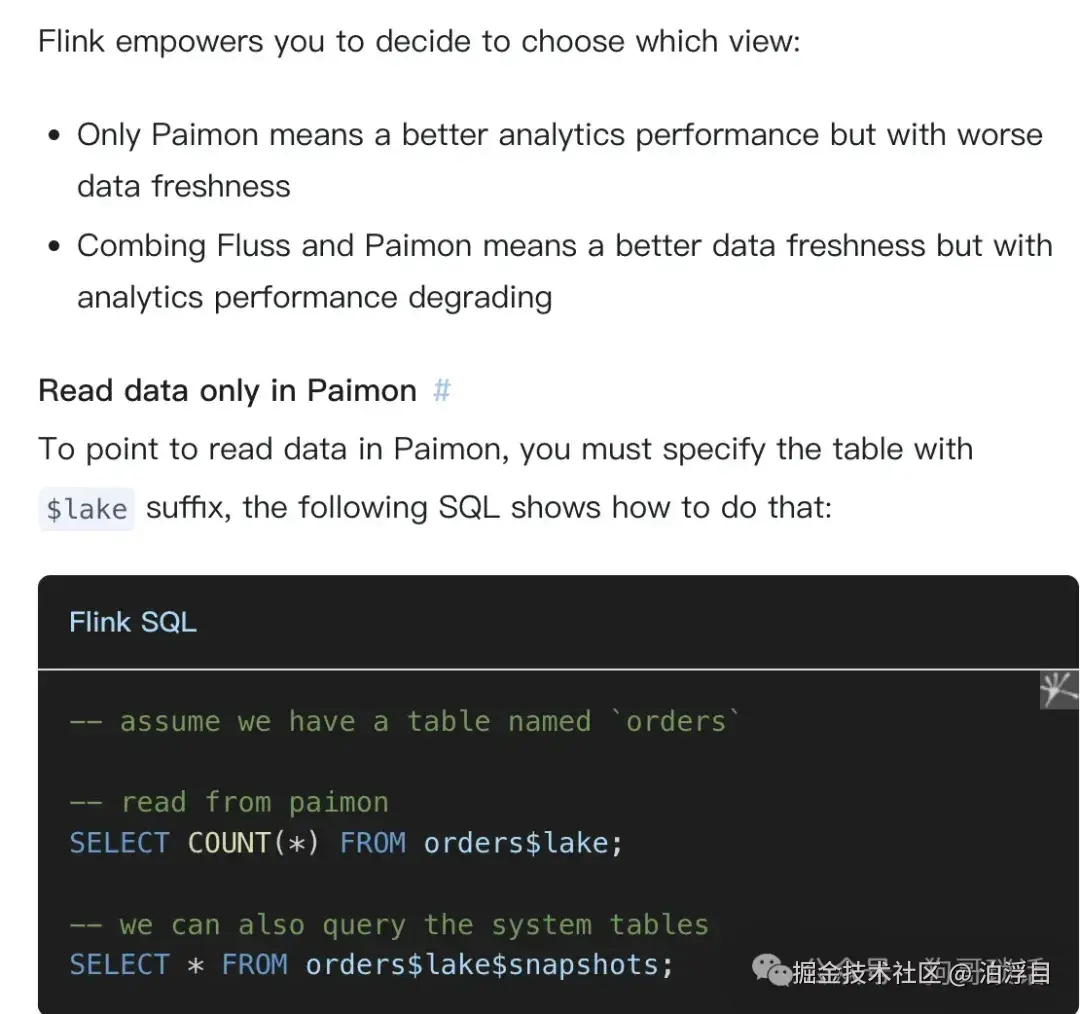This screenshot has width=1080, height=1014.
Task: Click the inline $lake code snippet
Action: coord(86,509)
